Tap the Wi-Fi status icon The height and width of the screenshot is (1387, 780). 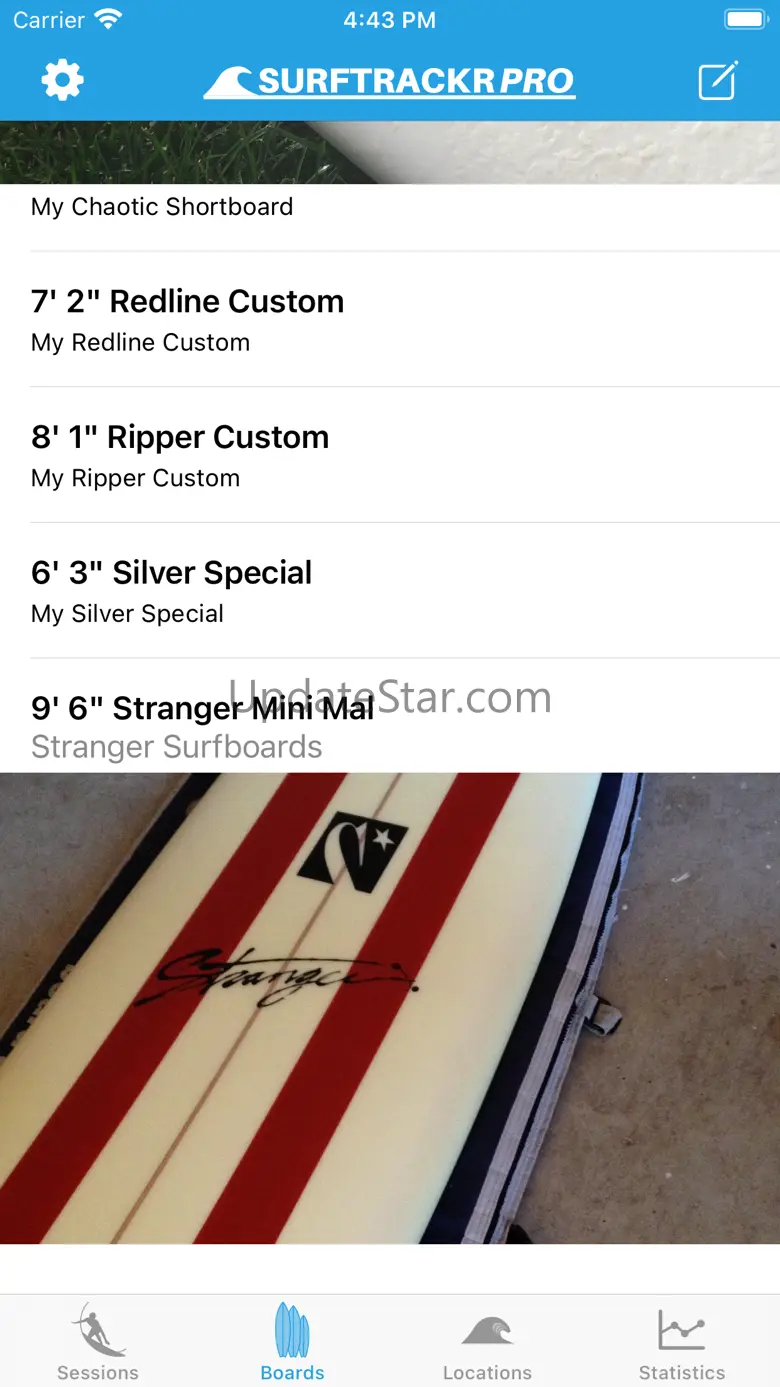[108, 19]
